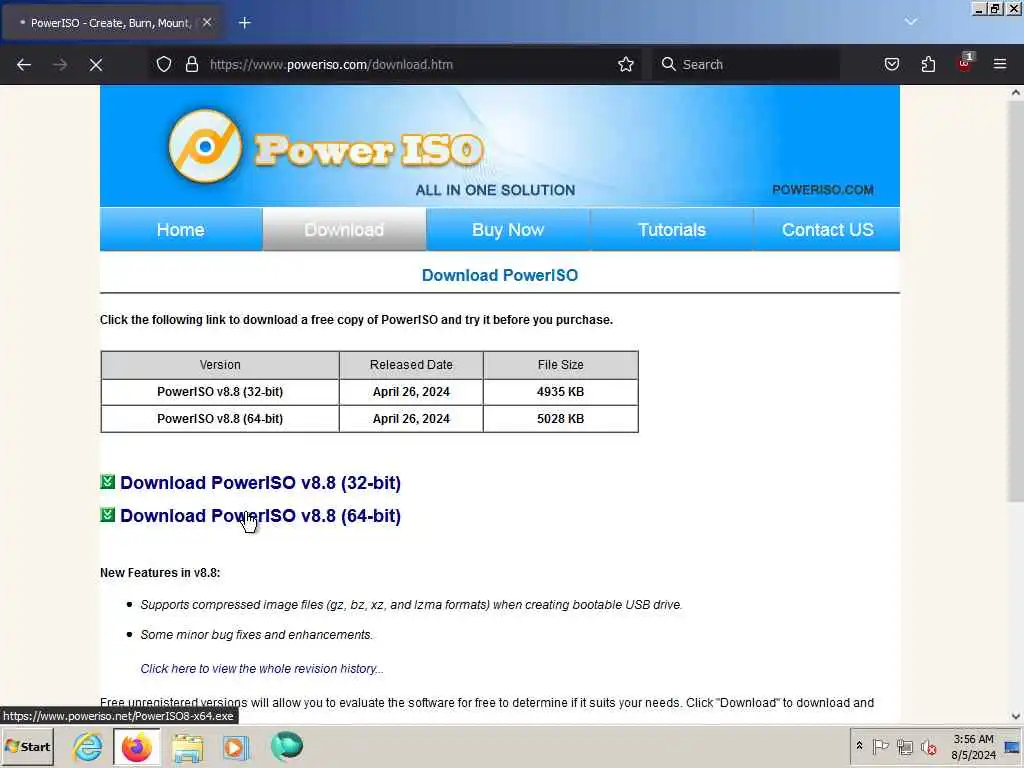Click the Download PowerISO page heading
This screenshot has width=1024, height=768.
(500, 275)
